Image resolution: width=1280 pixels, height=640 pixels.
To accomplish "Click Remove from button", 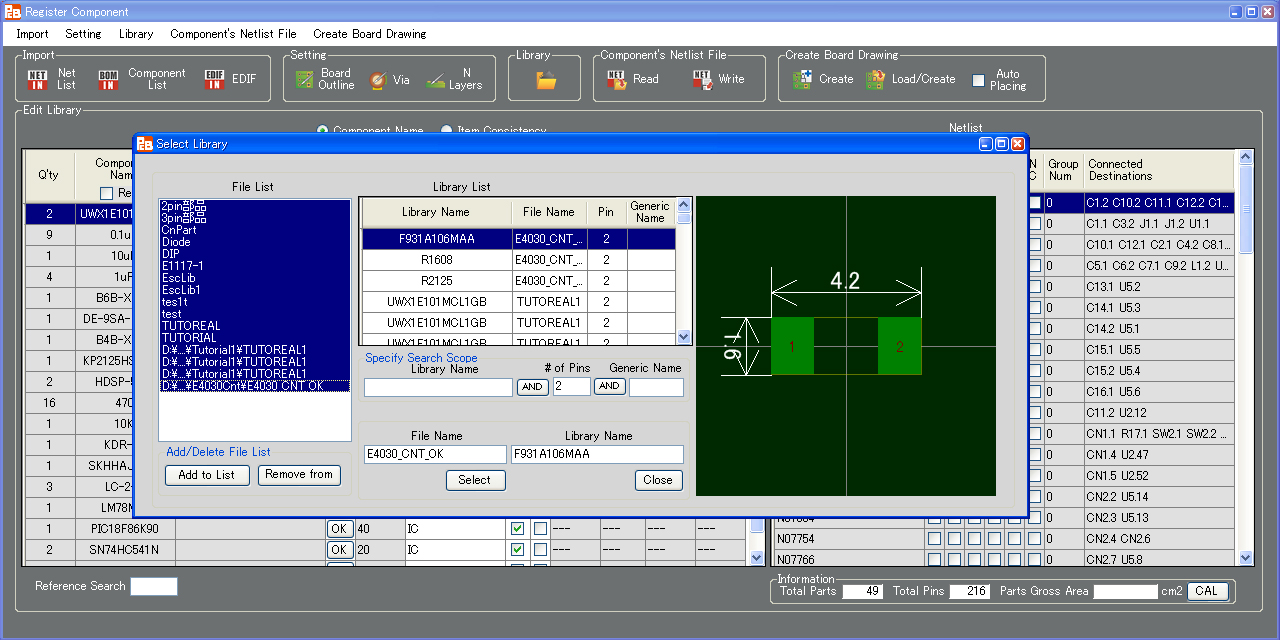I will 299,475.
